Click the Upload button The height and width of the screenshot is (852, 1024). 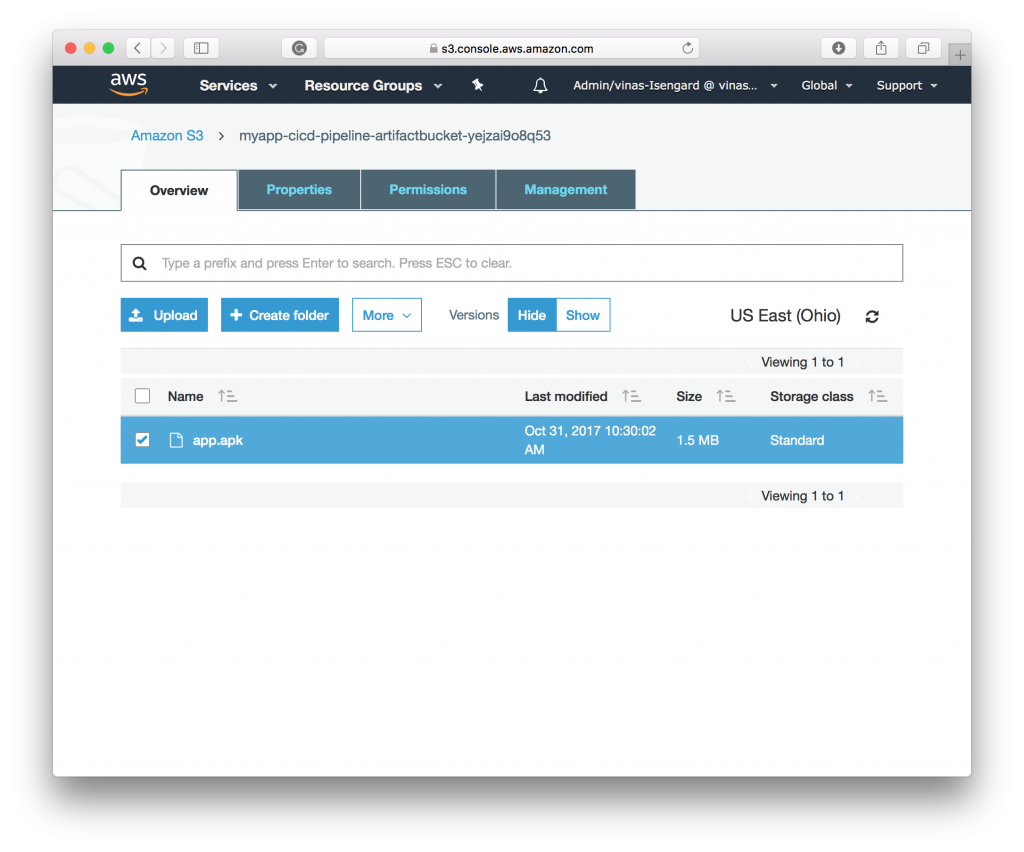(164, 315)
